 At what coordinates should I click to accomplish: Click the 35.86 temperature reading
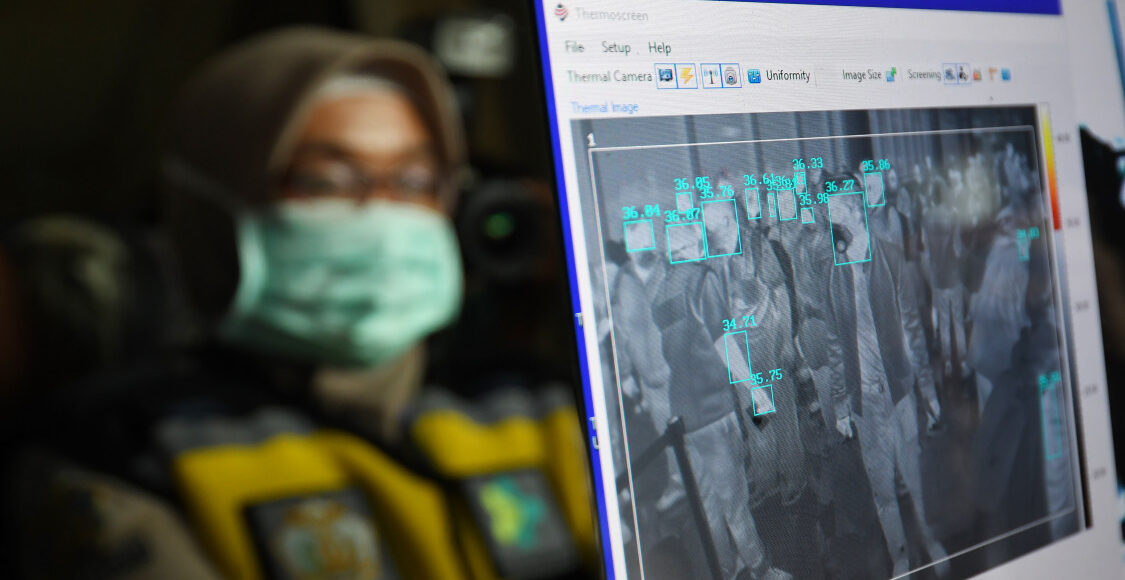[x=875, y=165]
